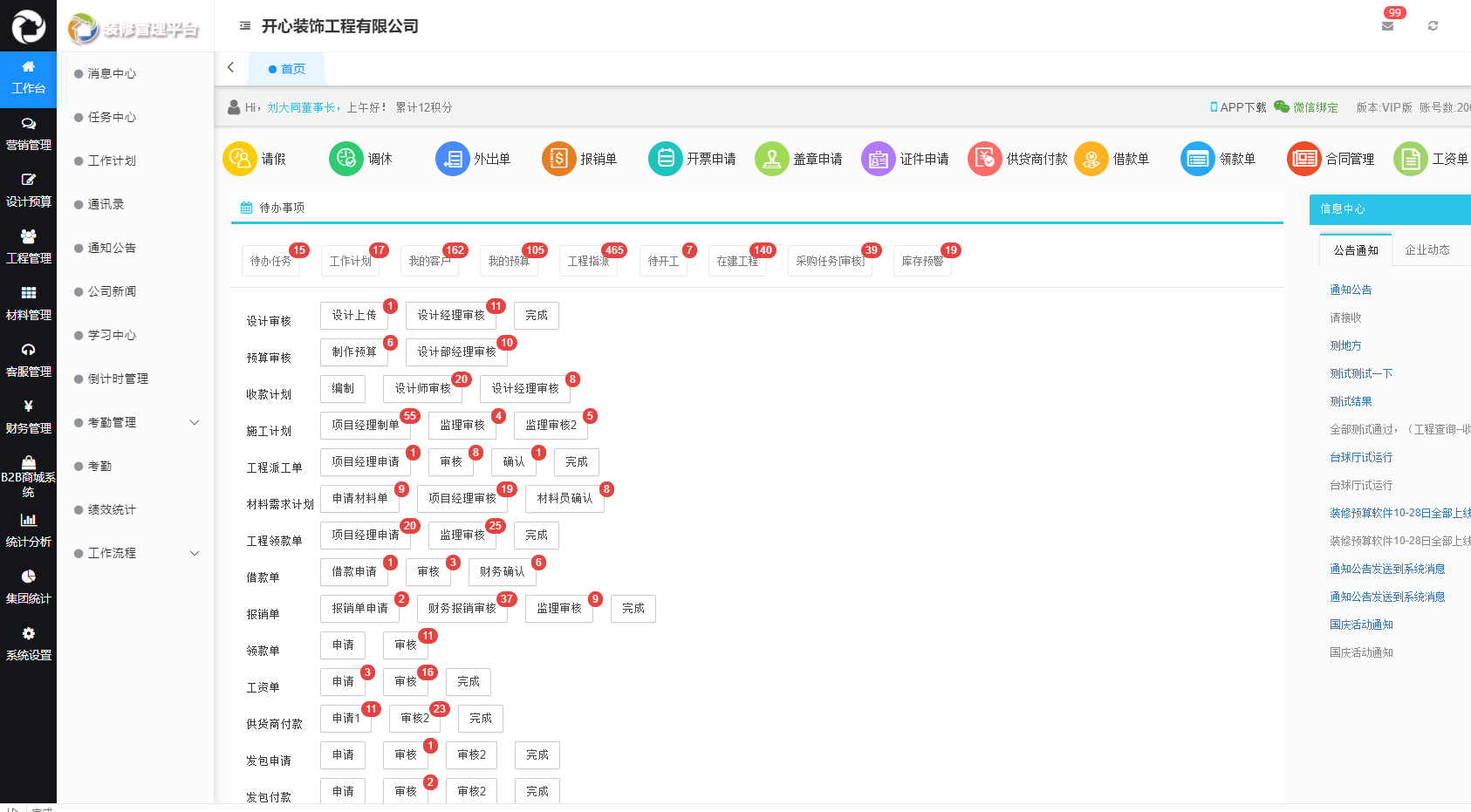
Task: Select the 工程管理 sidebar icon
Action: 29,245
